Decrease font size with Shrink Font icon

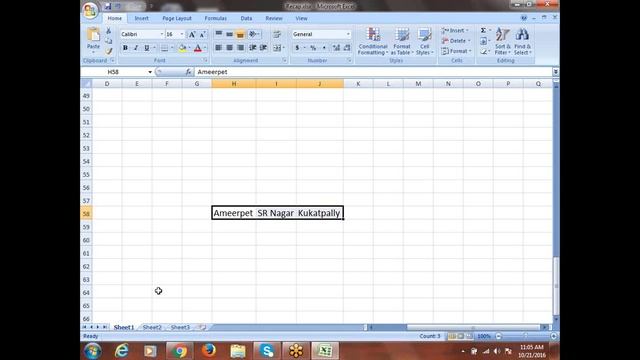(202, 35)
